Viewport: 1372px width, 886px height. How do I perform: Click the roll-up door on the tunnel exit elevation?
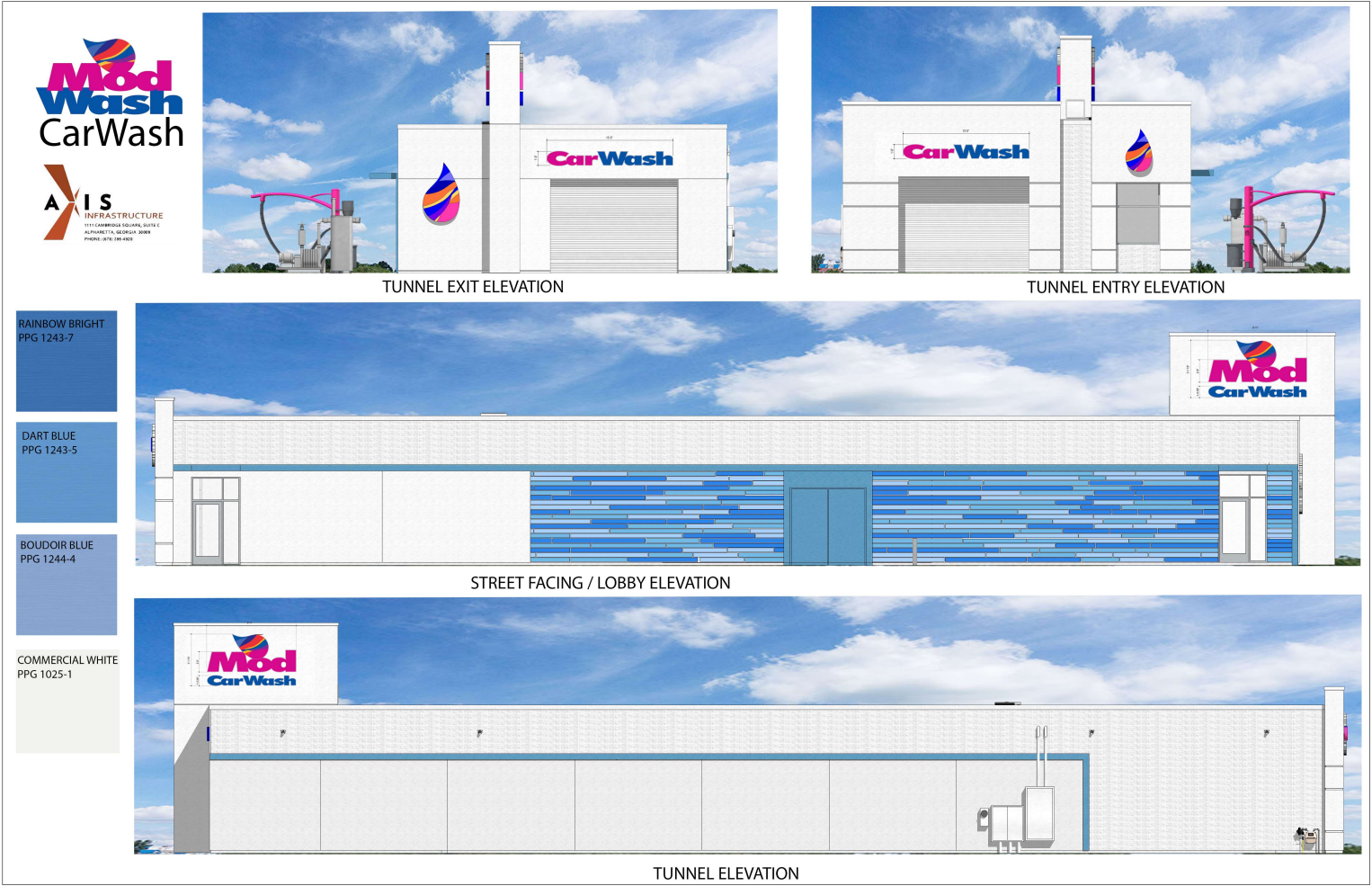point(614,225)
